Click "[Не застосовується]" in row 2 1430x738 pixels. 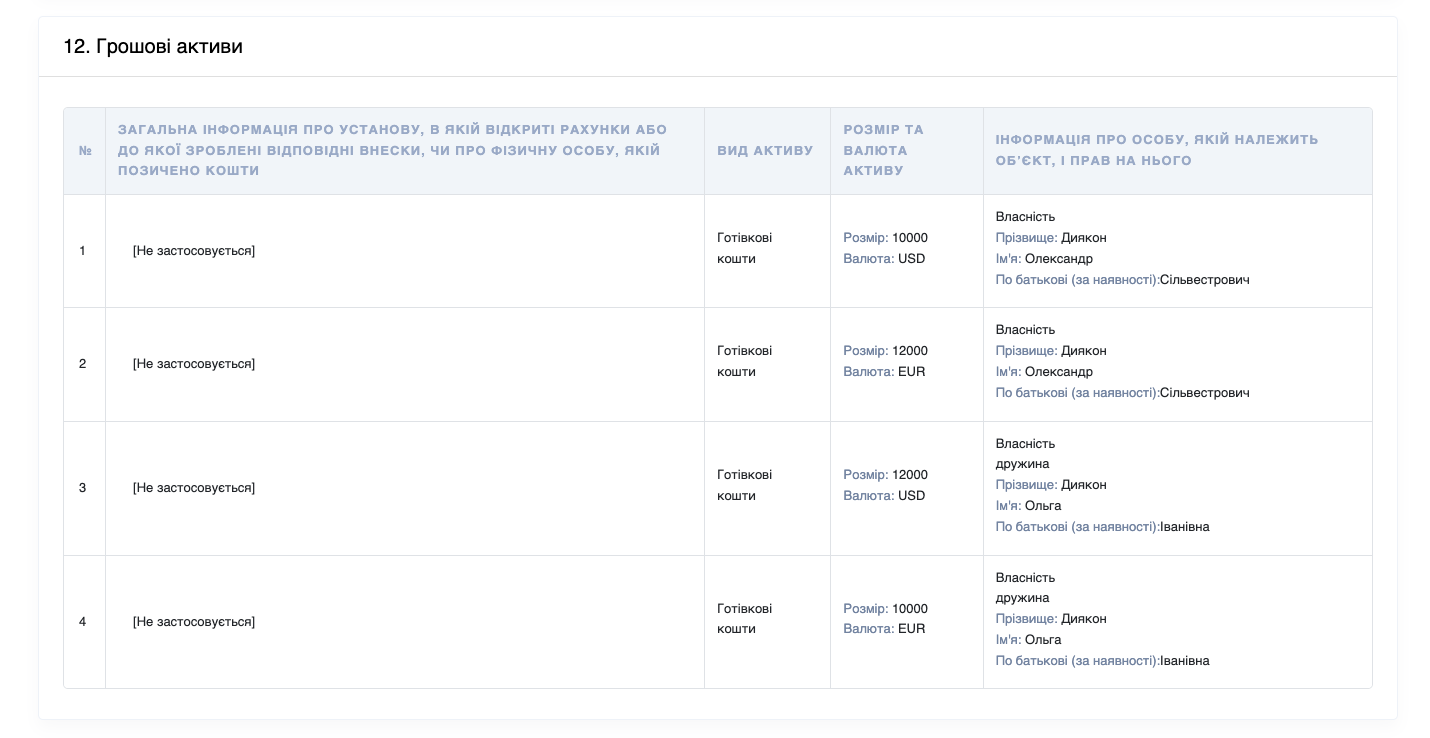[x=194, y=364]
